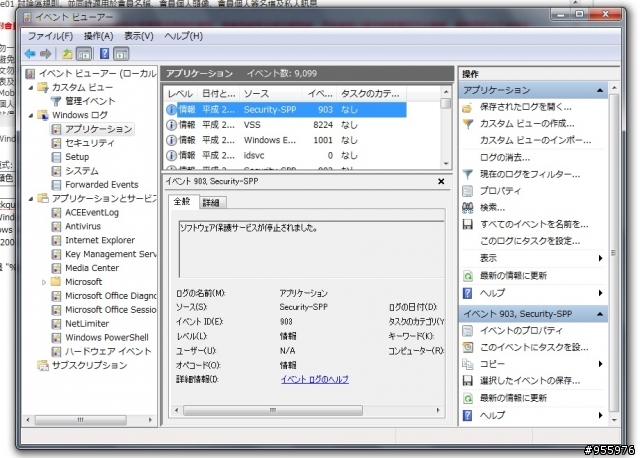Close the event 903 preview pane

tap(441, 181)
